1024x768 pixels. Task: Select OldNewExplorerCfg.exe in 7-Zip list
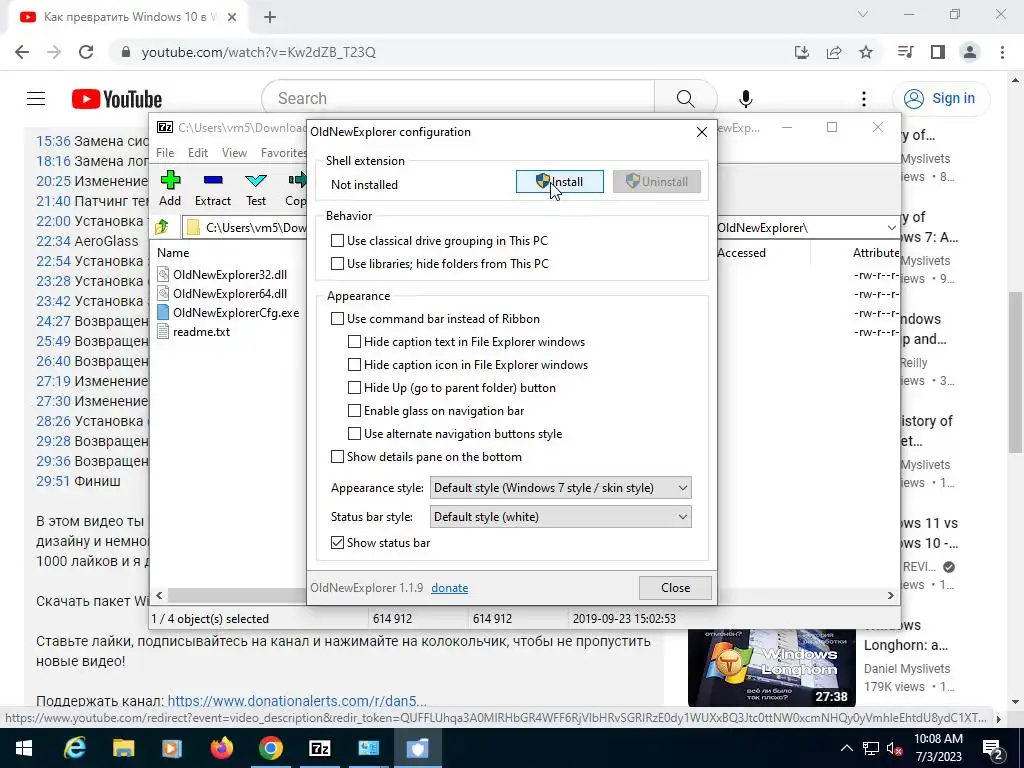click(x=229, y=313)
